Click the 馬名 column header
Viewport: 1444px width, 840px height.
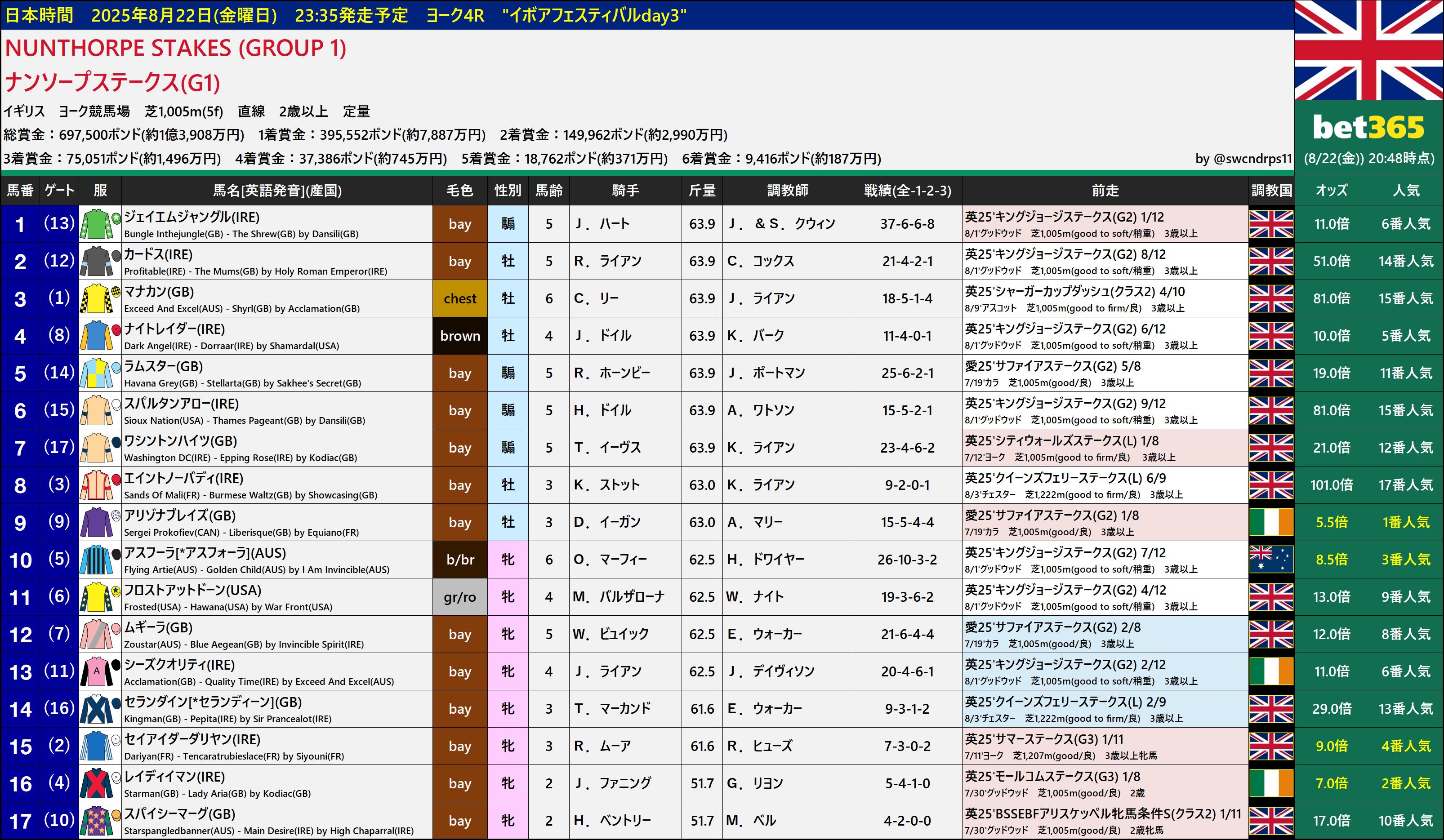(x=277, y=190)
